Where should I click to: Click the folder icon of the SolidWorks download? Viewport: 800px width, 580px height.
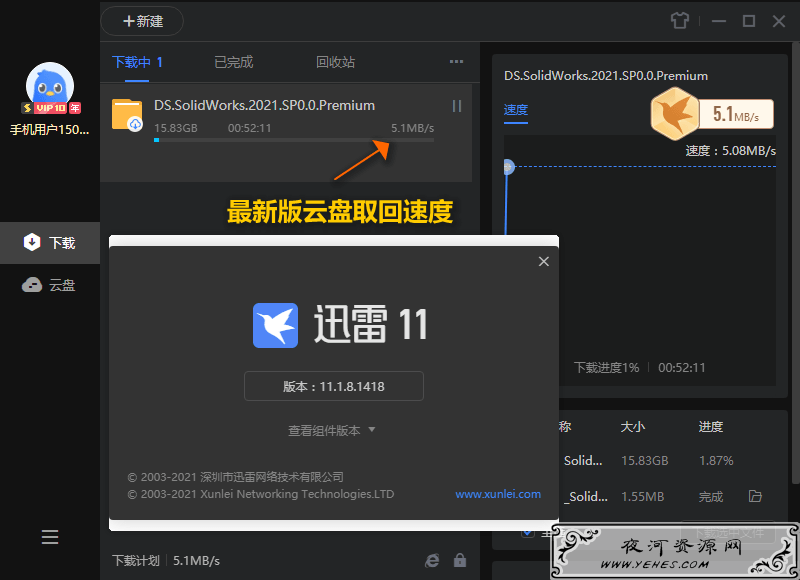(x=127, y=115)
